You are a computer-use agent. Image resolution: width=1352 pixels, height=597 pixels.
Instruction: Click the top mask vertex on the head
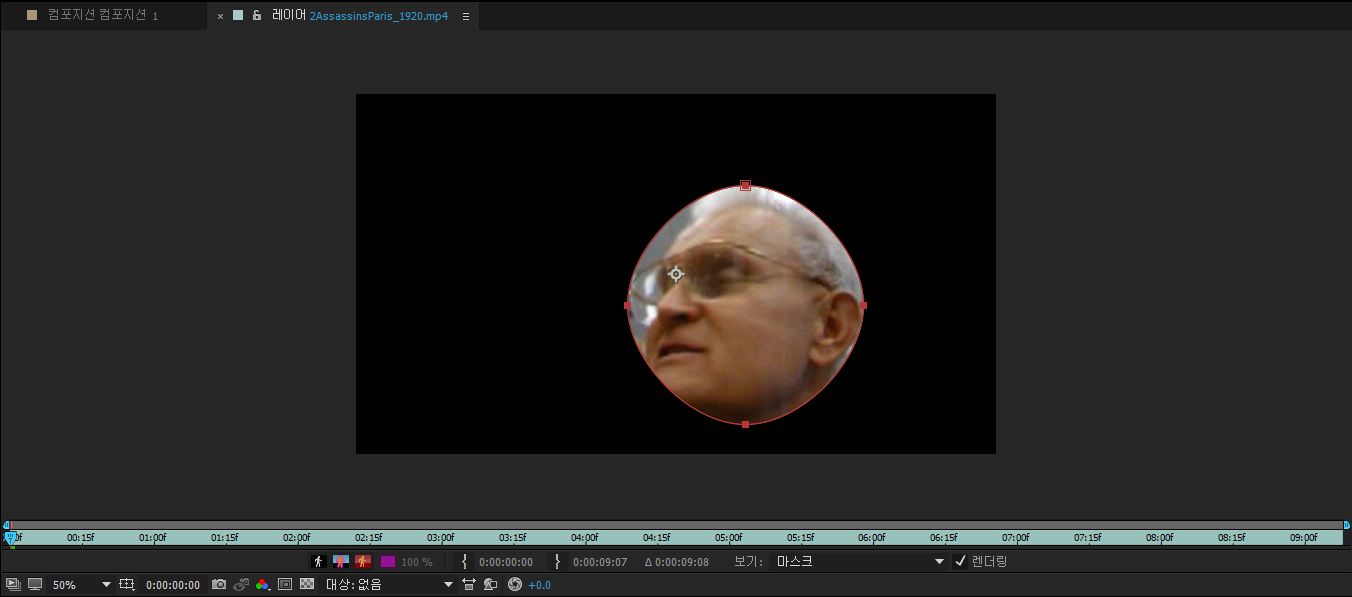745,185
